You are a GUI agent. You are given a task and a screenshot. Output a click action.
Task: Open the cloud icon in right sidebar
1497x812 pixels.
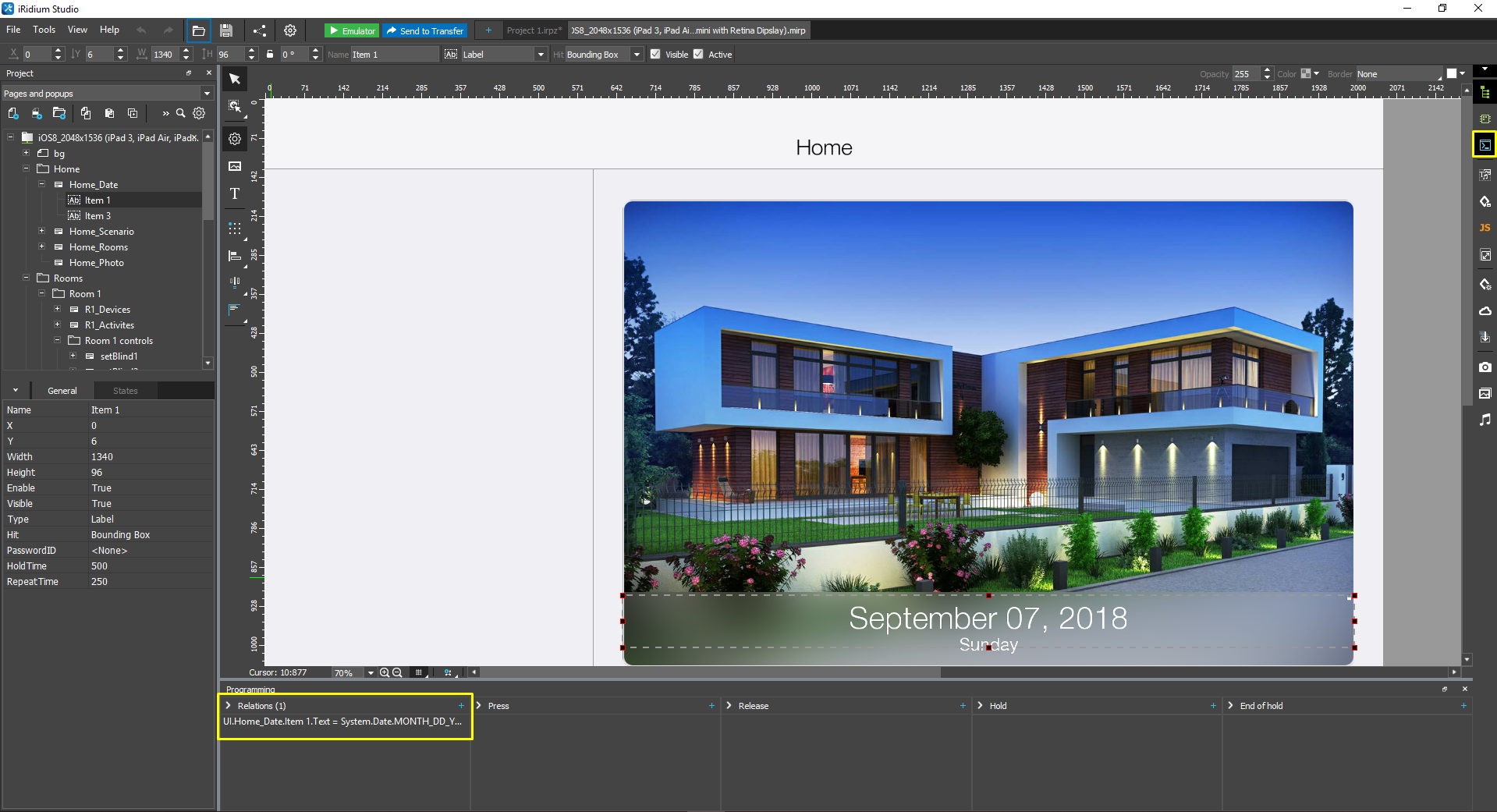coord(1485,310)
